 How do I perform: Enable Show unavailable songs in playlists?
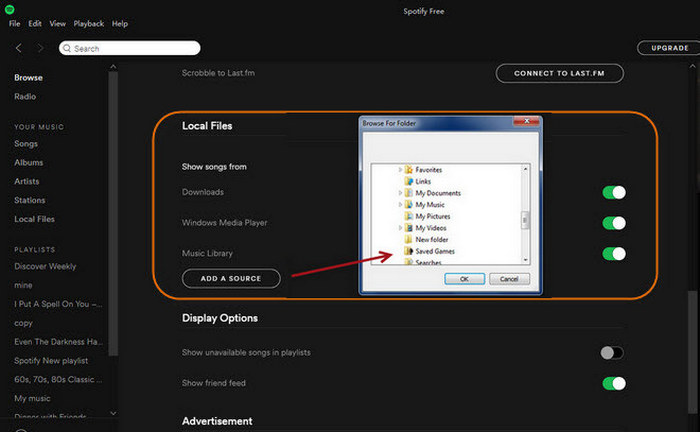coord(612,353)
